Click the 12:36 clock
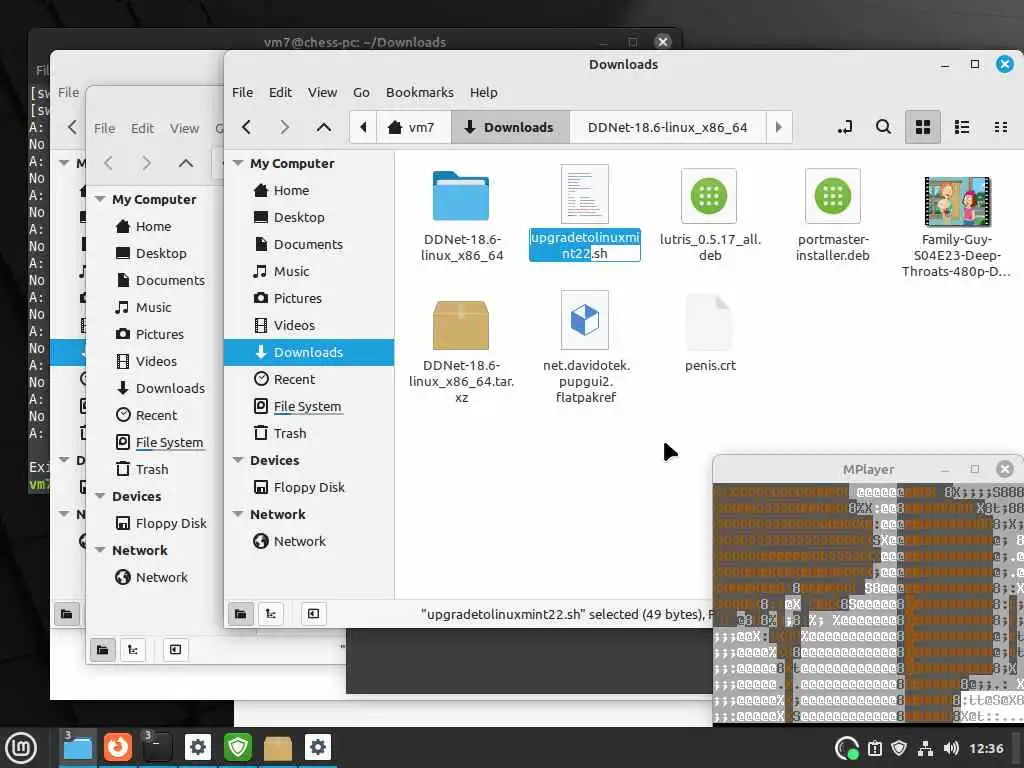This screenshot has height=768, width=1024. click(986, 748)
